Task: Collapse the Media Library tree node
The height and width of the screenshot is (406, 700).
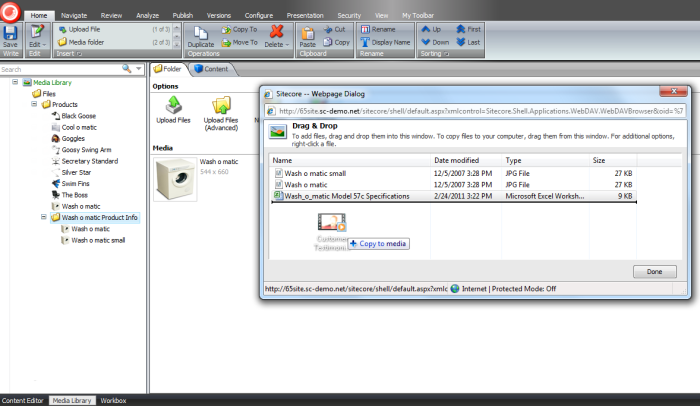Action: 15,82
